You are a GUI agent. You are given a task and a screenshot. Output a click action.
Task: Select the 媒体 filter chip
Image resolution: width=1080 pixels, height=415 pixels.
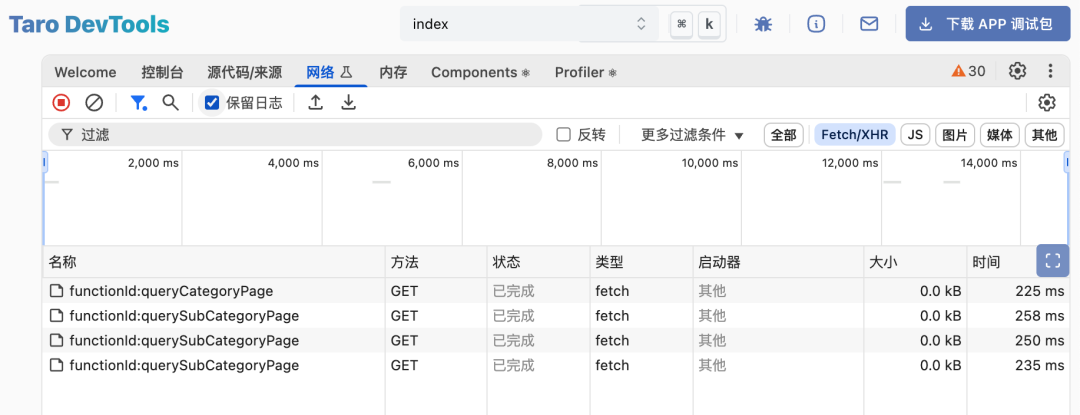coord(1000,135)
